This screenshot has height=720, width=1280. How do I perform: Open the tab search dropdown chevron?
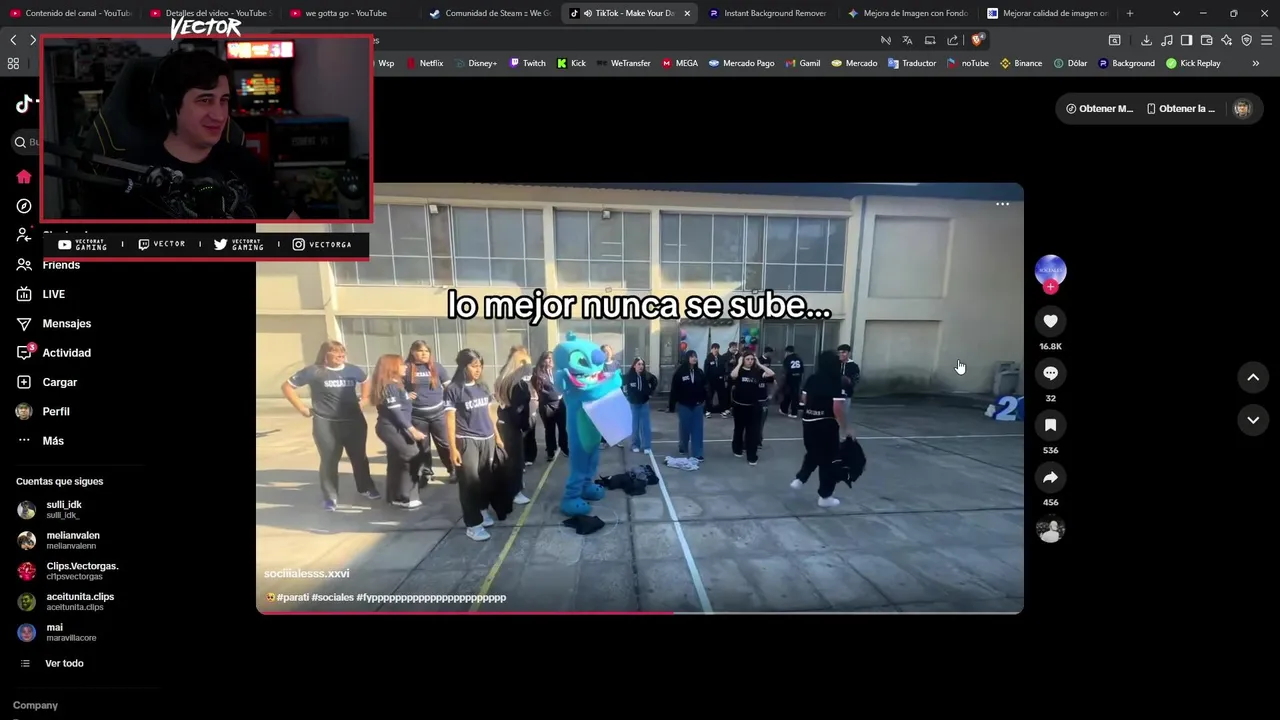coord(1176,13)
